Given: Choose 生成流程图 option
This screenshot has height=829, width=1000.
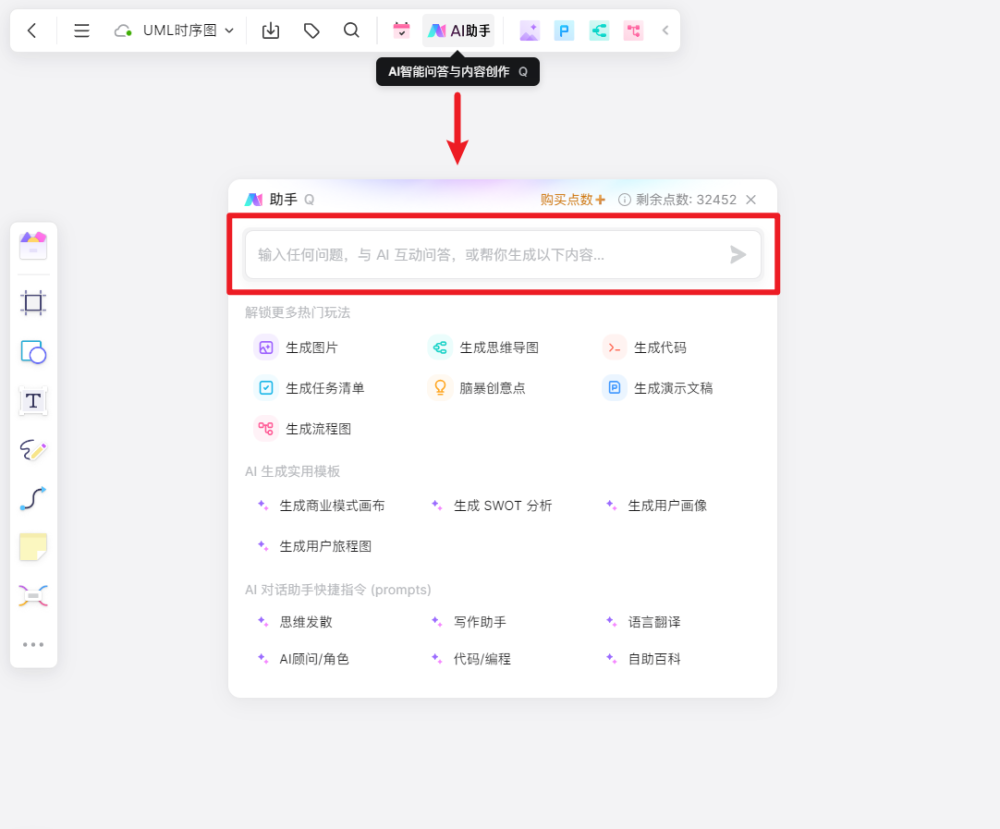Looking at the screenshot, I should pyautogui.click(x=304, y=429).
